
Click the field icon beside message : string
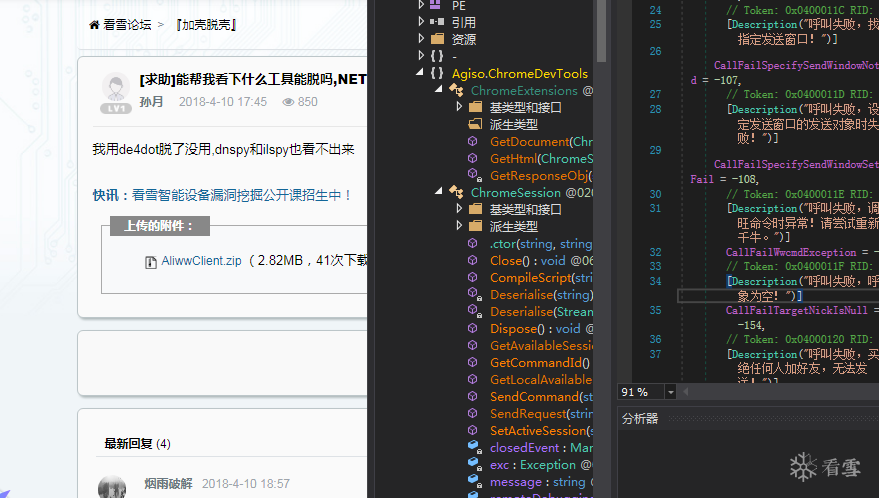click(x=475, y=481)
